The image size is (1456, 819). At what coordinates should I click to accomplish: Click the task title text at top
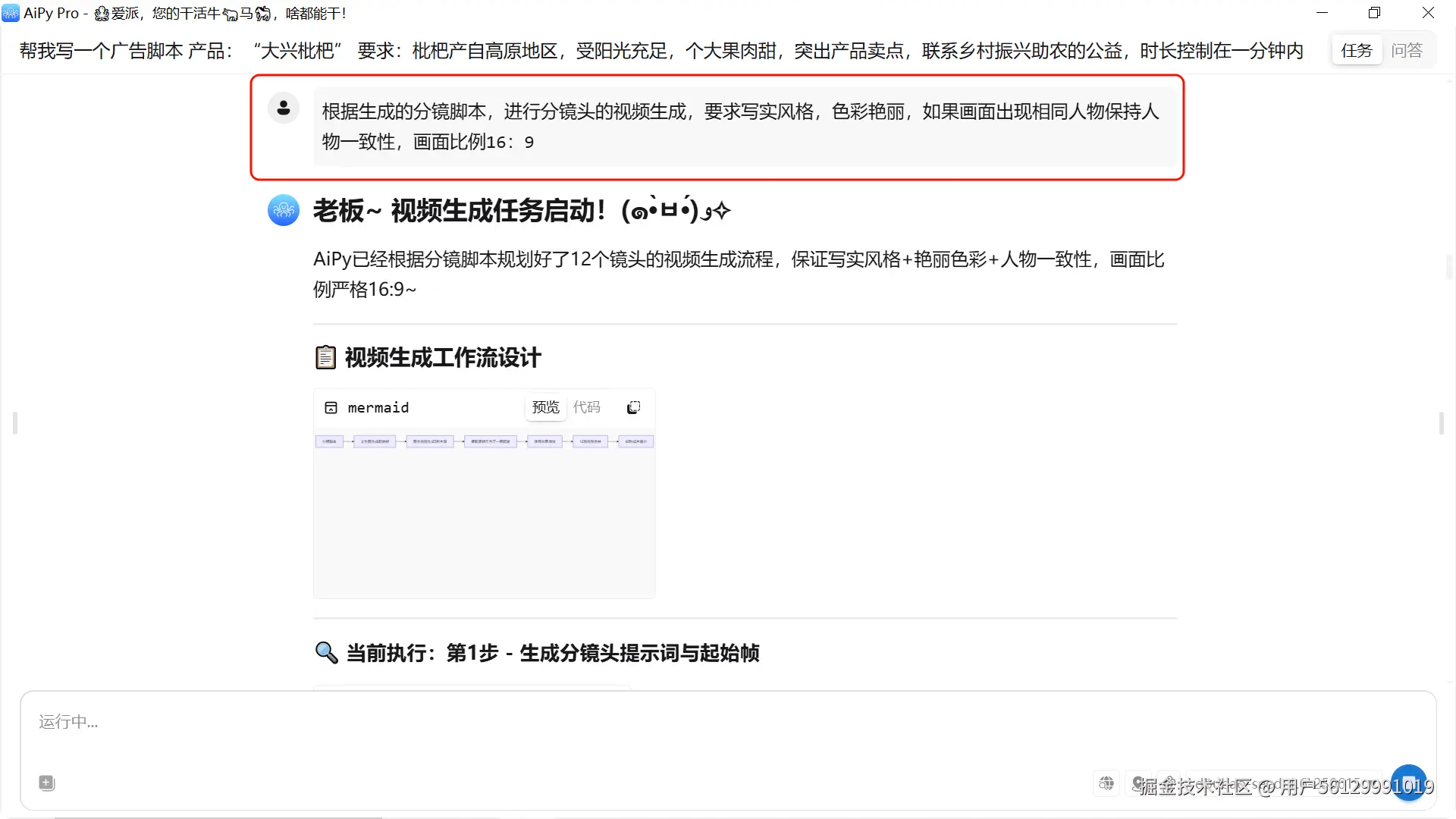(x=660, y=51)
